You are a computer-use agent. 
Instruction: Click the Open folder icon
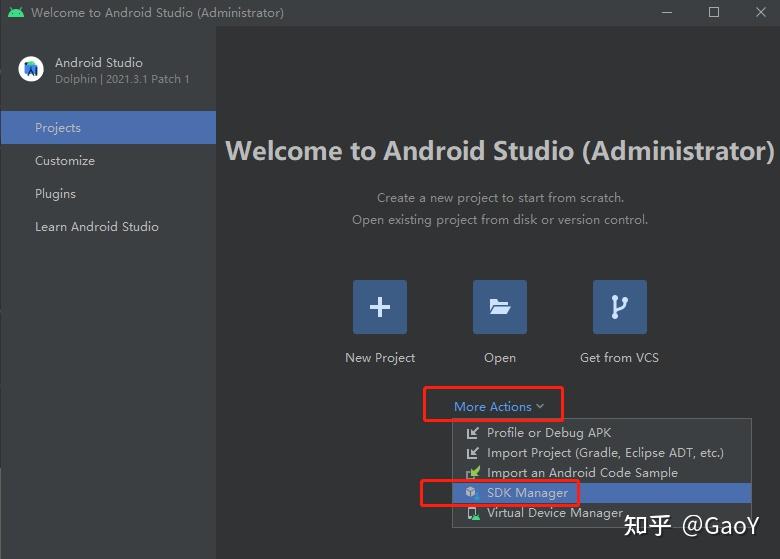pos(499,307)
